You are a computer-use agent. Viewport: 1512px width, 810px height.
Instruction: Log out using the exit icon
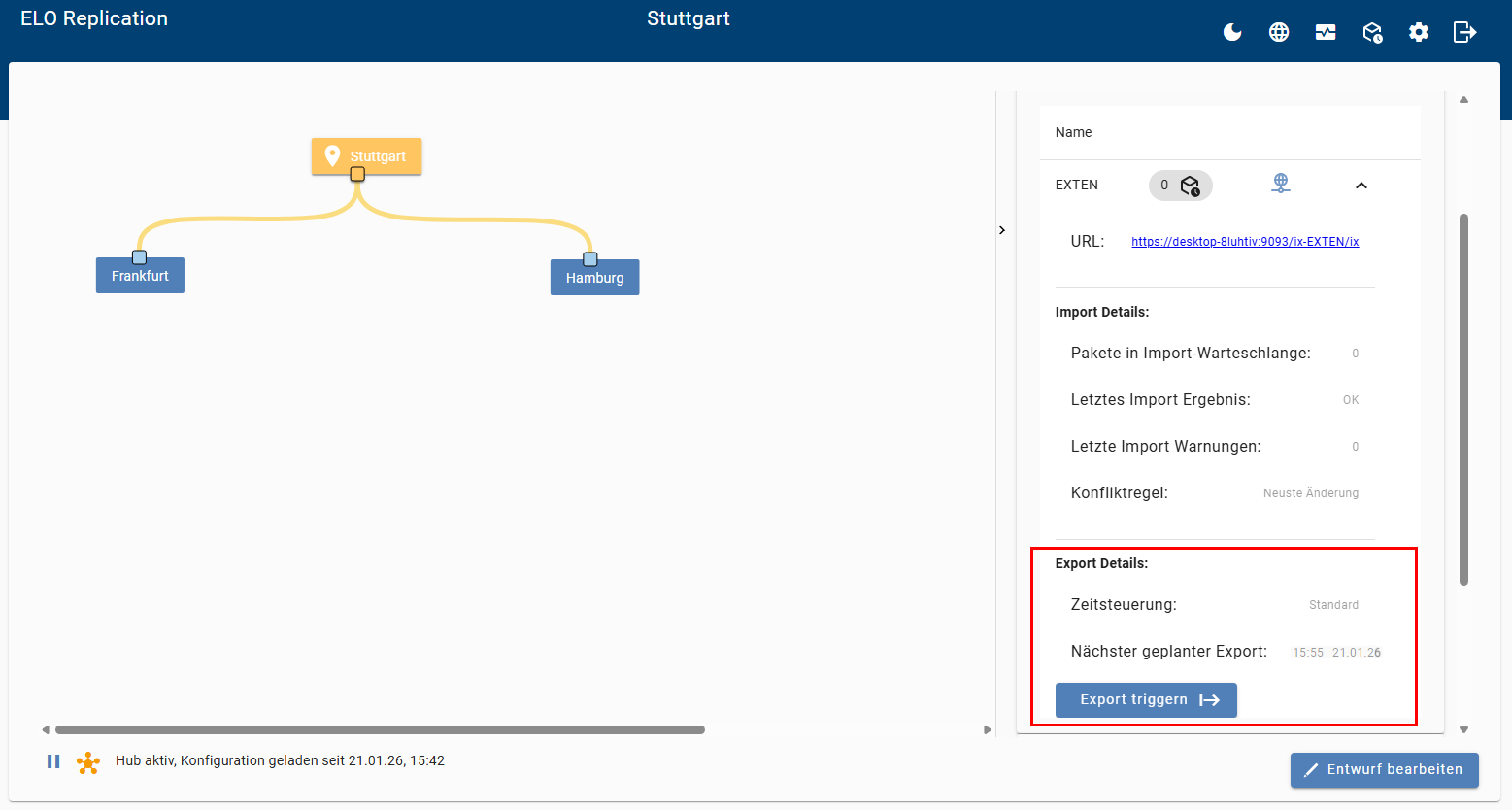click(1465, 32)
